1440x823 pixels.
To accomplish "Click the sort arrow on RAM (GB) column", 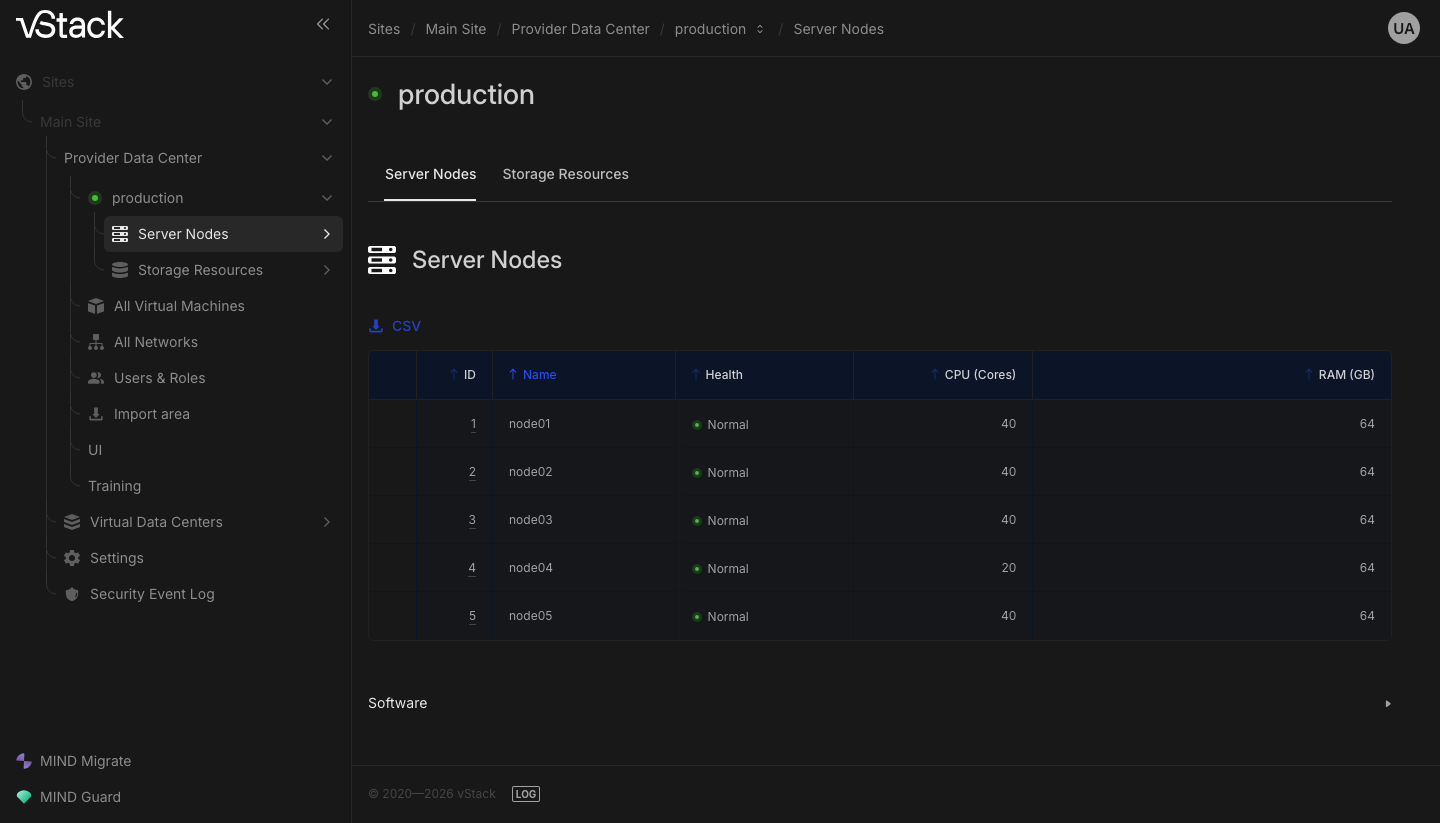I will (1309, 375).
